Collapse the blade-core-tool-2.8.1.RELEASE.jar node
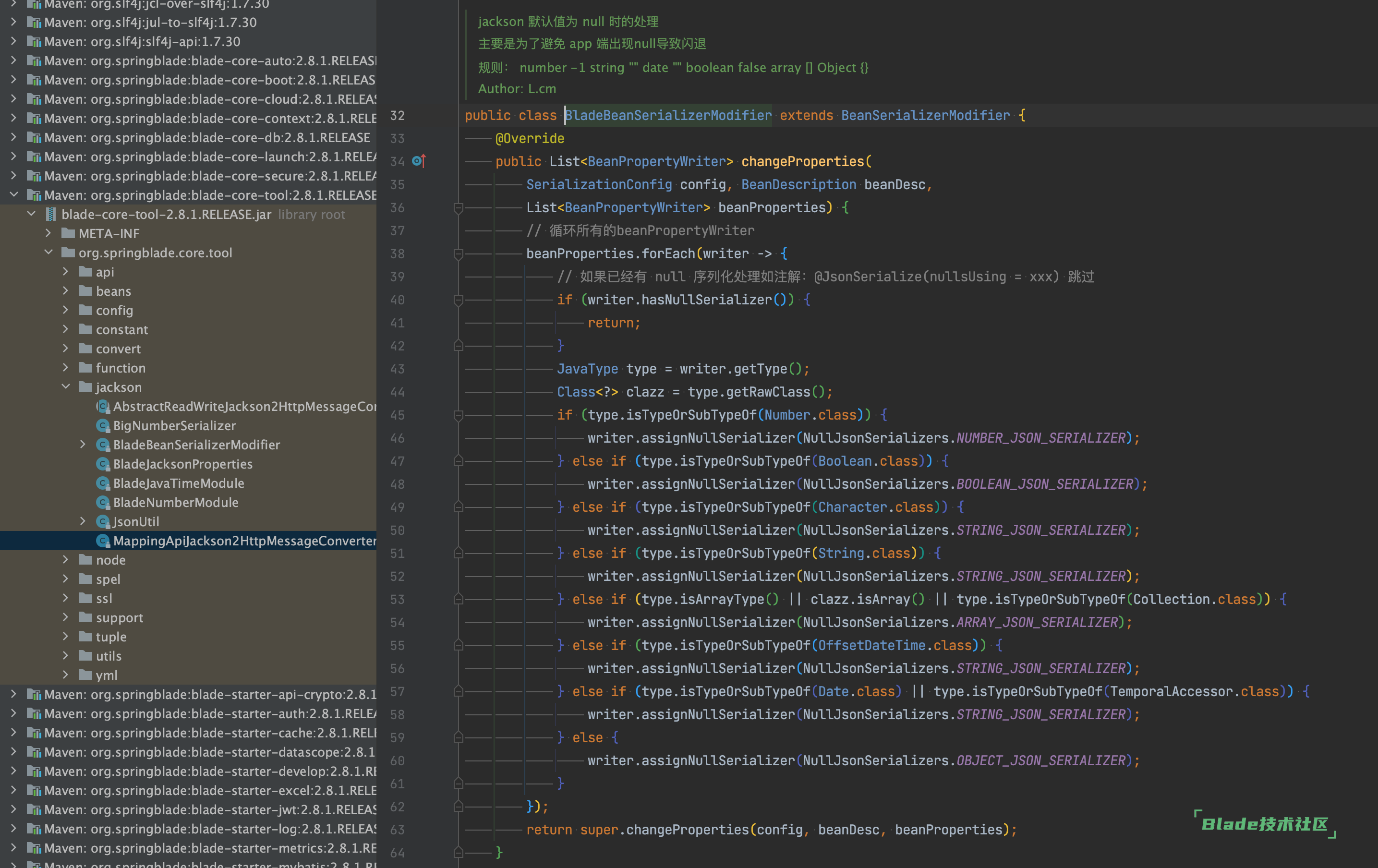This screenshot has width=1378, height=868. 32,215
